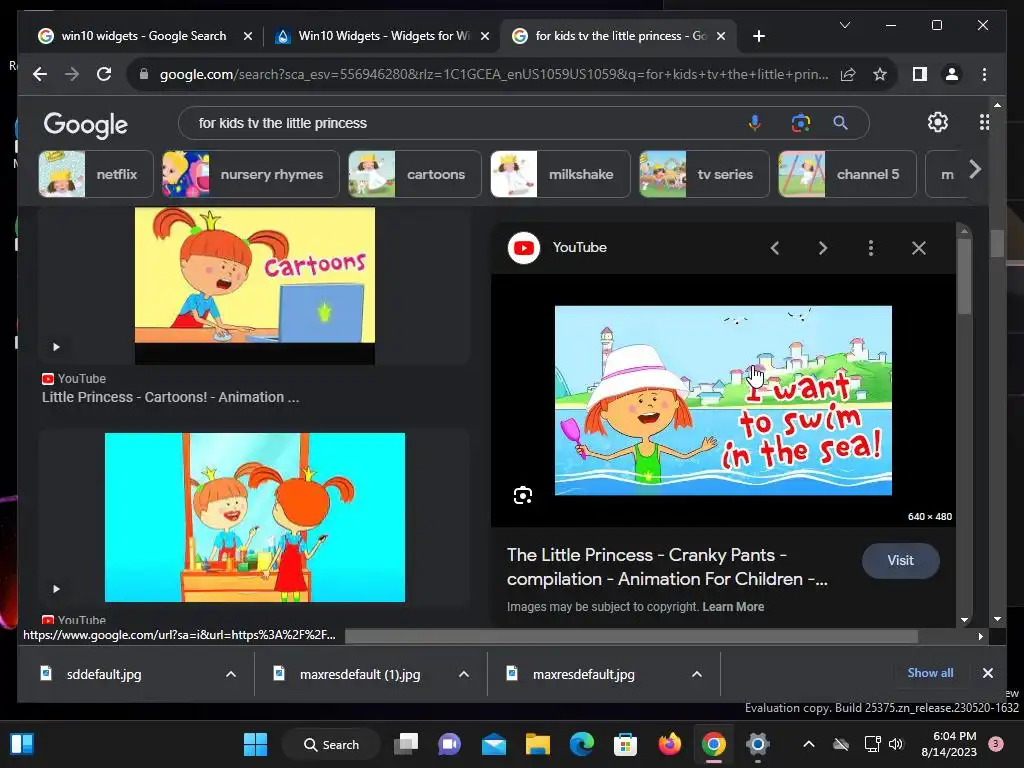Search by image with Google Lens
1024x768 pixels.
point(801,123)
